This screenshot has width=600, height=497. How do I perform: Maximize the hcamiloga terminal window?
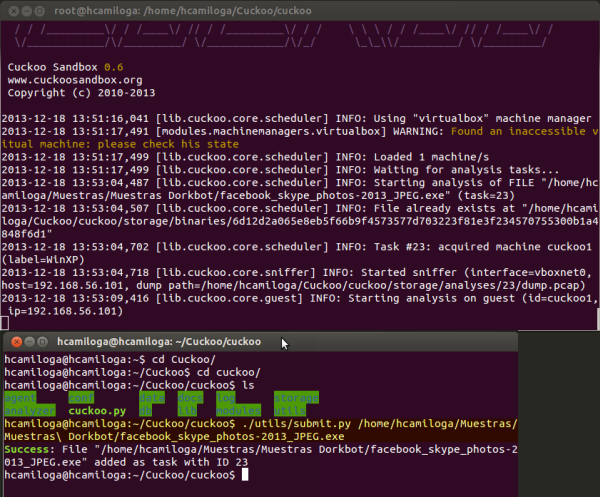click(x=42, y=342)
